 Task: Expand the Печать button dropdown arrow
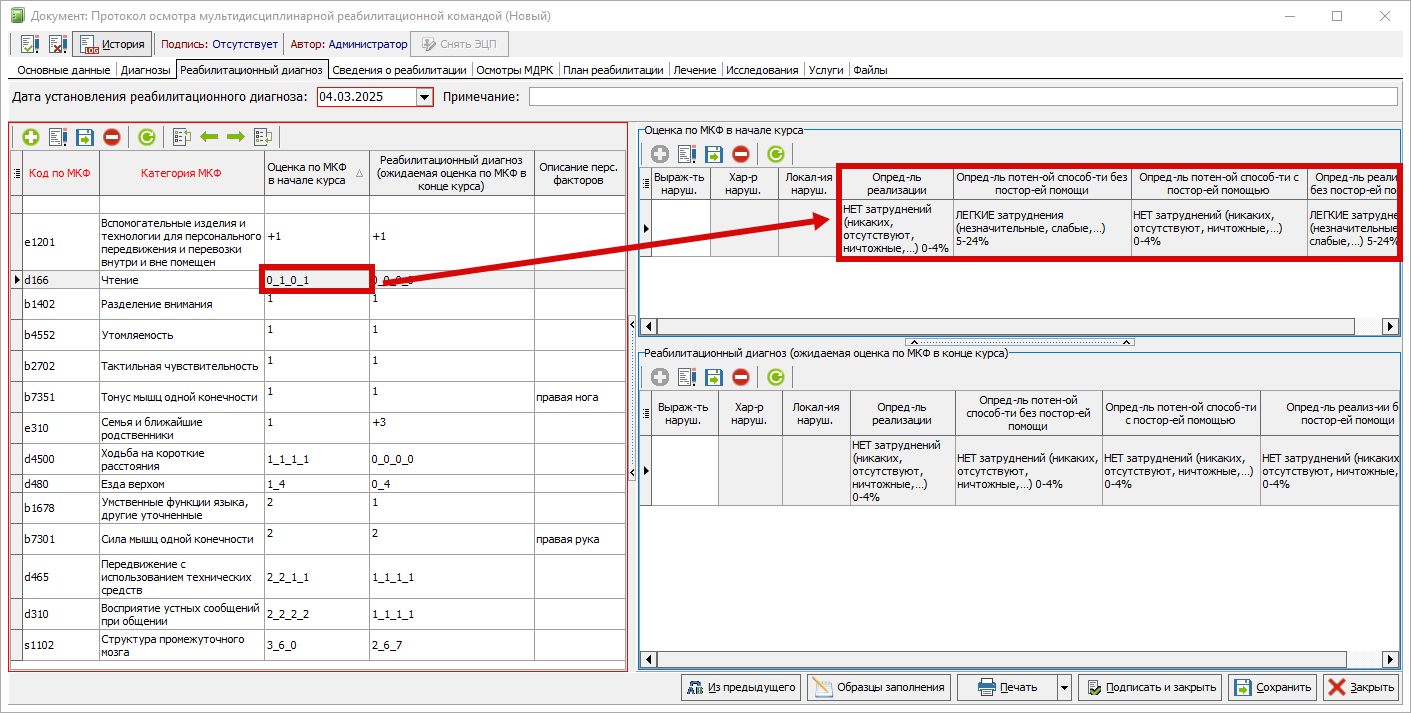click(x=1064, y=687)
